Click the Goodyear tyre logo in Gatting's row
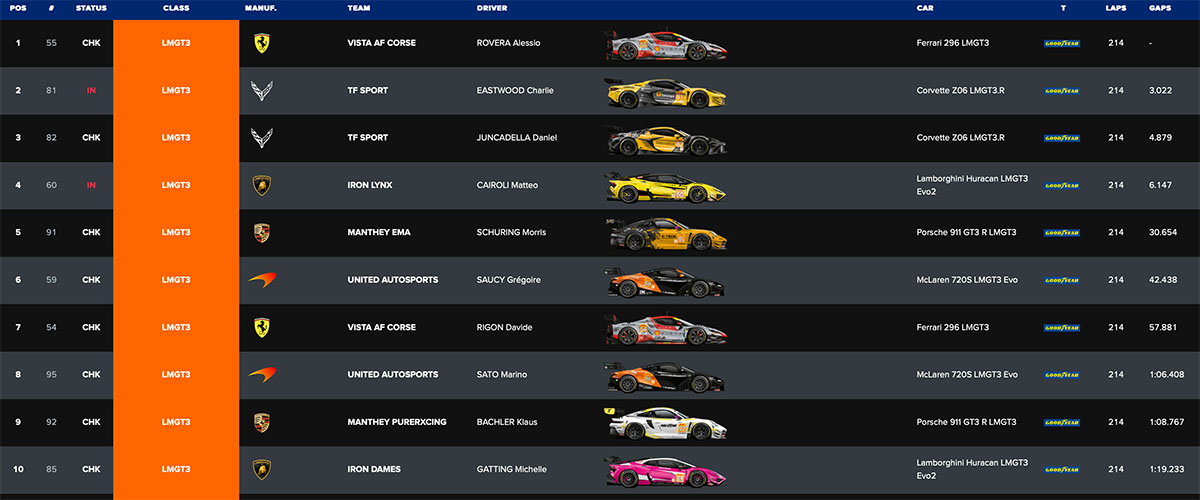Screen dimensions: 1200x500 [1062, 470]
